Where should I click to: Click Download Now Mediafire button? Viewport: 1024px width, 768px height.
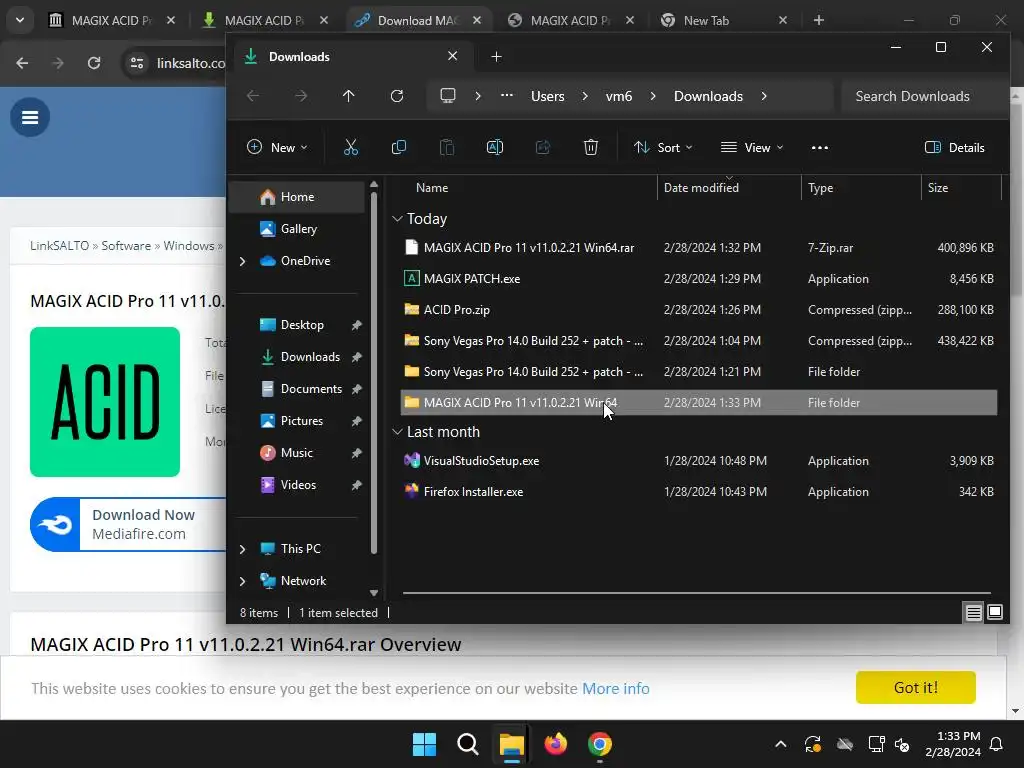[128, 524]
